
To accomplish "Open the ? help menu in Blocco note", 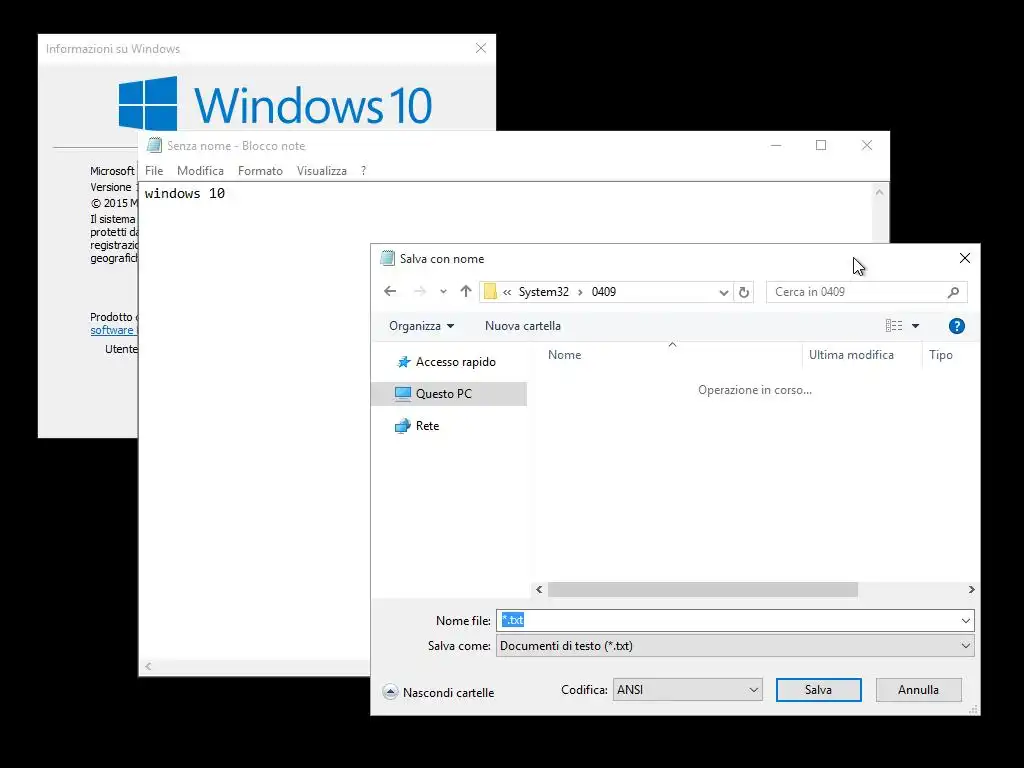I will (363, 171).
